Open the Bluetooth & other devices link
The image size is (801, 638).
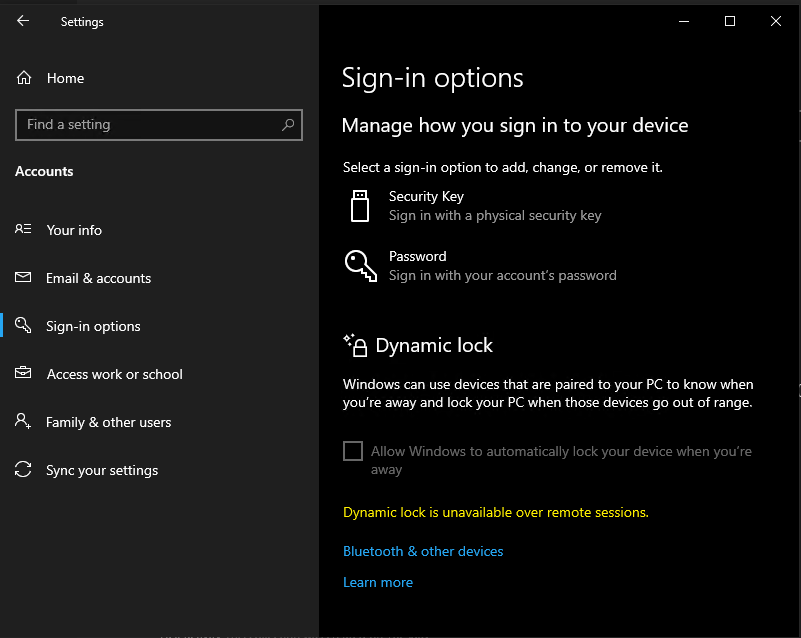(x=423, y=551)
